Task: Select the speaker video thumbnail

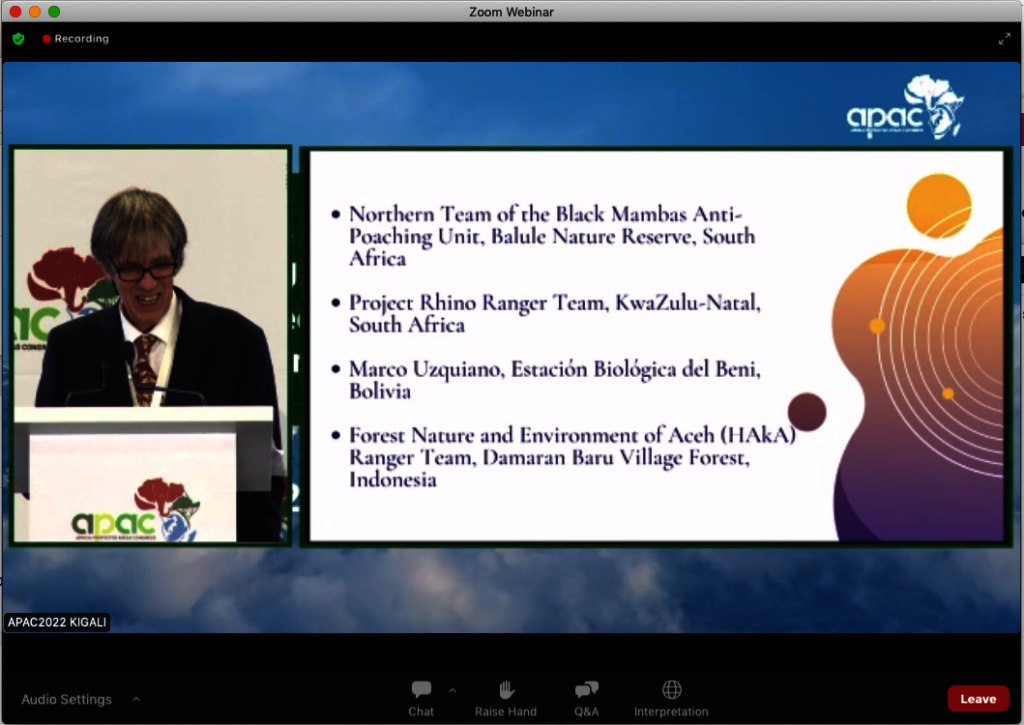Action: coord(150,345)
